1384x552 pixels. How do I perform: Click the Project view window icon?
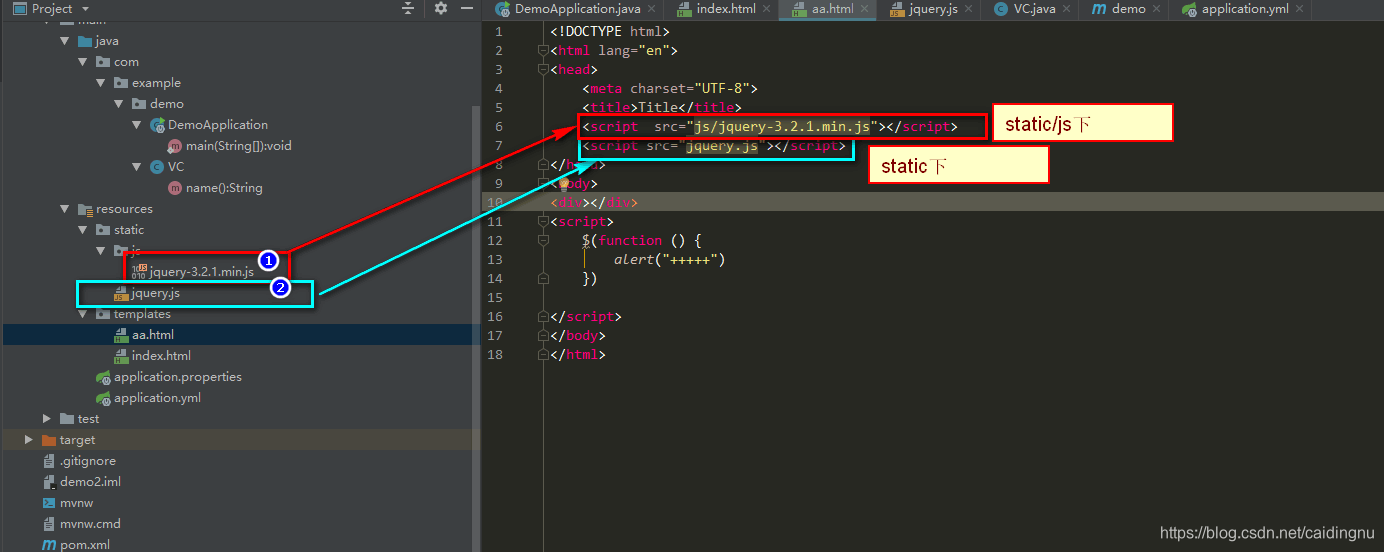pos(19,9)
